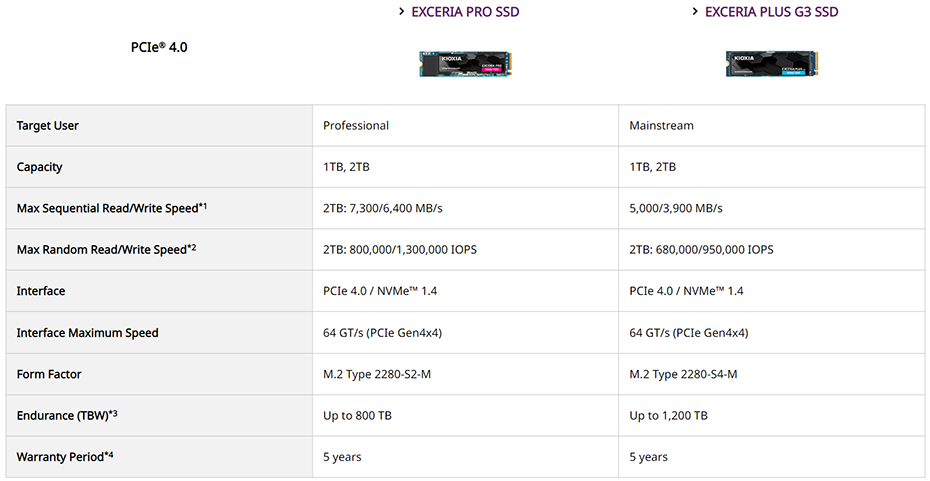The image size is (930, 481).
Task: Click footnote *3 next to Endurance (TBW)
Action: pos(113,412)
